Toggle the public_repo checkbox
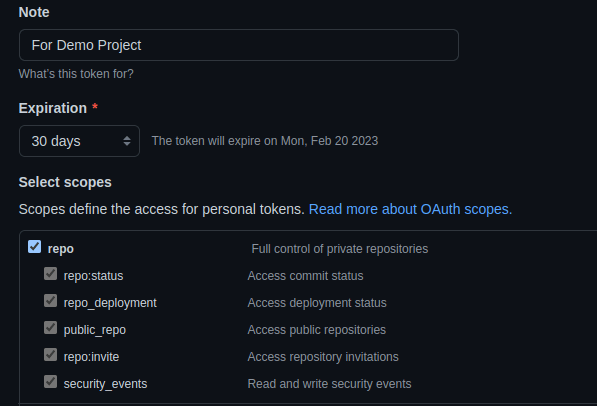Image resolution: width=597 pixels, height=406 pixels. pyautogui.click(x=50, y=328)
